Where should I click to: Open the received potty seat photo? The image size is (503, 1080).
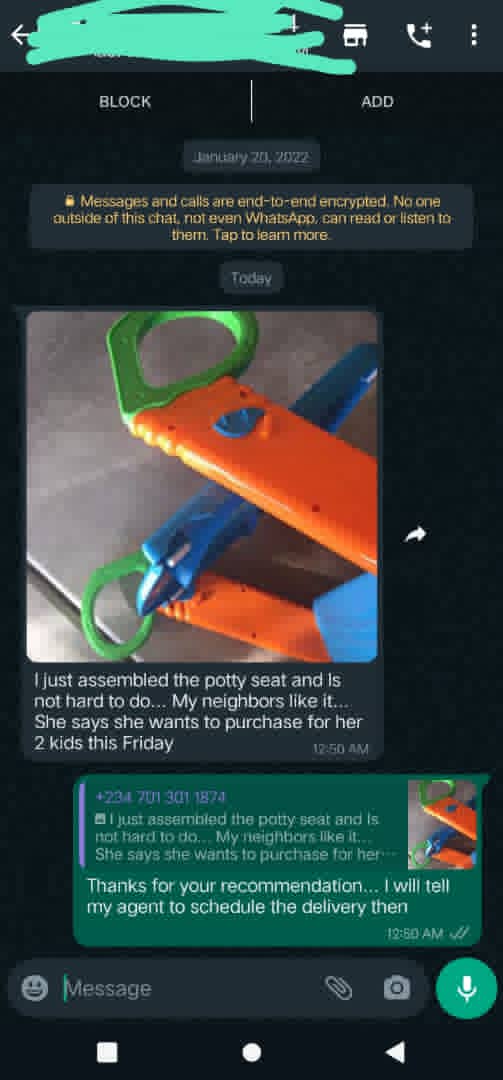click(x=202, y=486)
